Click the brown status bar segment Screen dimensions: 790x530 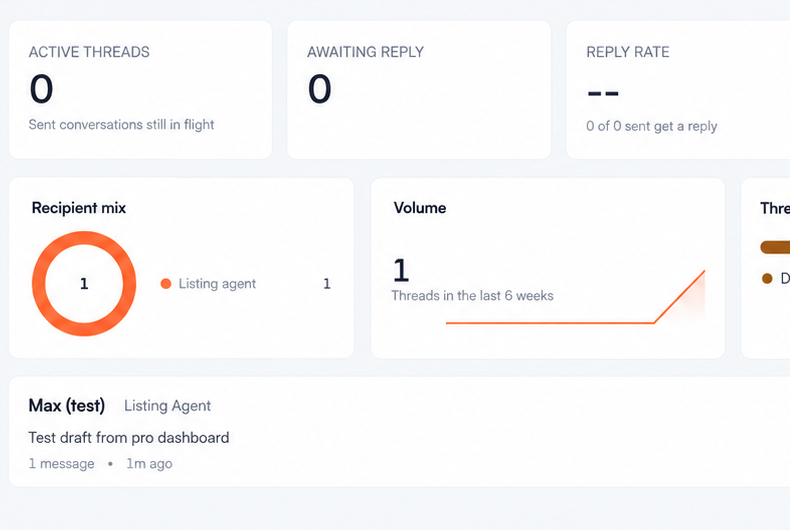pyautogui.click(x=775, y=247)
